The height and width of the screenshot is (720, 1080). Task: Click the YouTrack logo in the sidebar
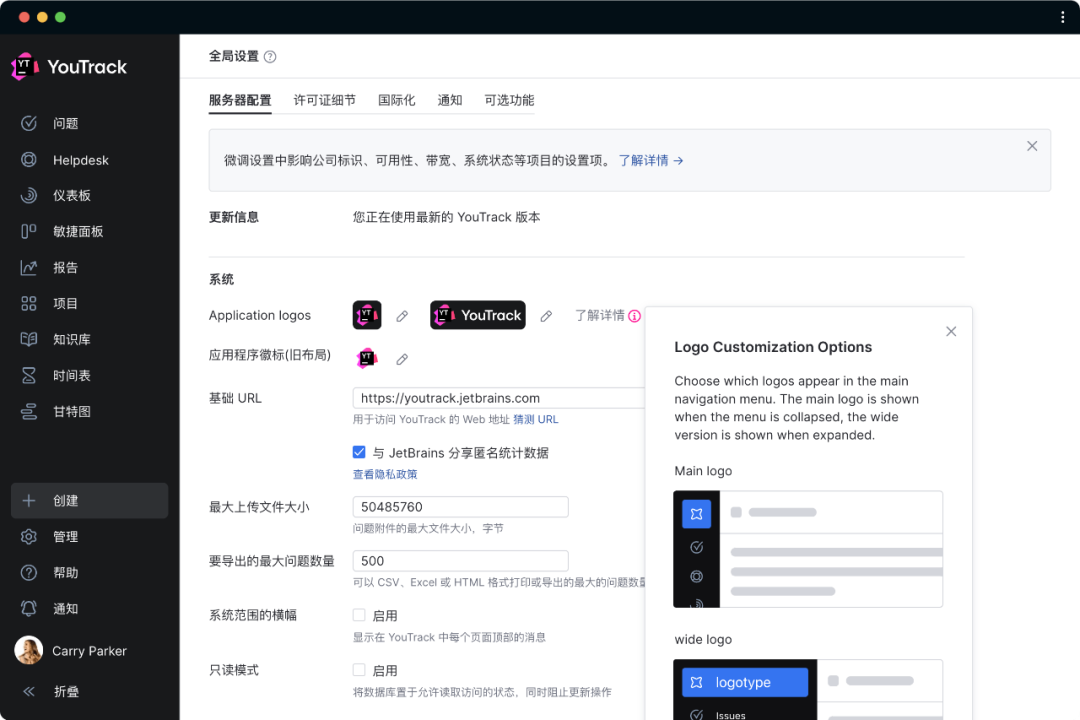[x=70, y=67]
